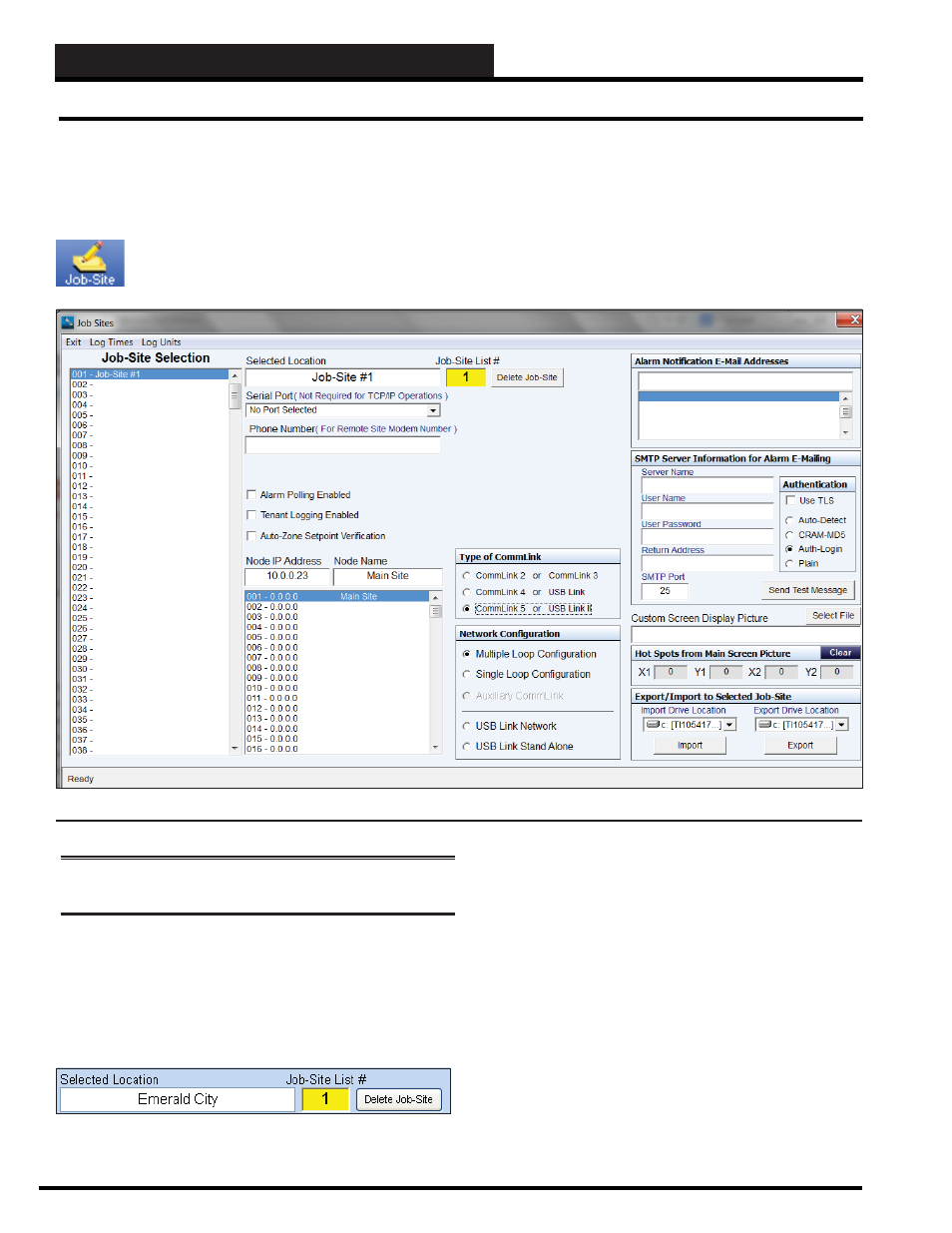This screenshot has height=1233, width=952.
Task: Click the drive icon in Import Drive Location
Action: [654, 724]
